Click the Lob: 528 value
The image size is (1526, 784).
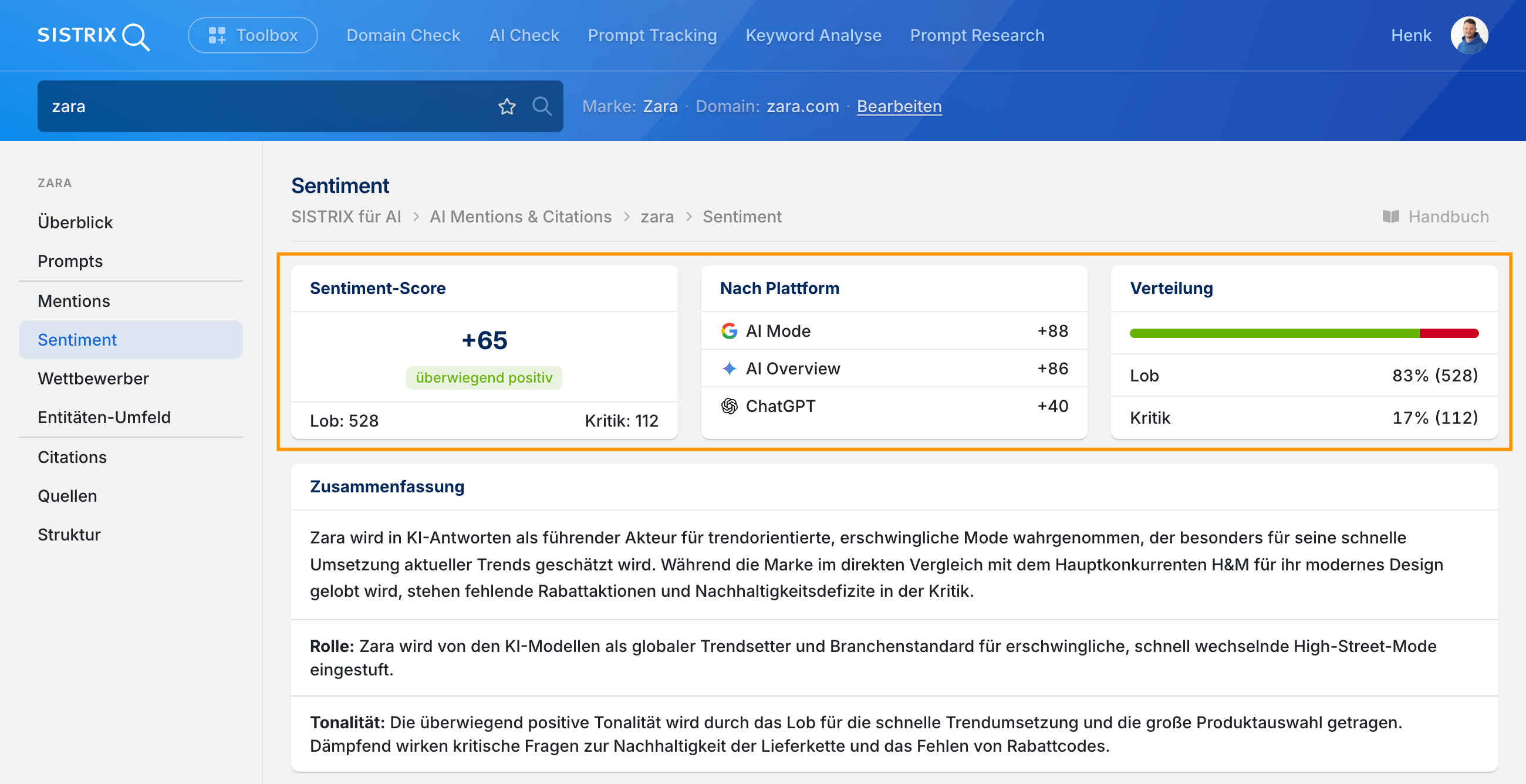tap(344, 421)
